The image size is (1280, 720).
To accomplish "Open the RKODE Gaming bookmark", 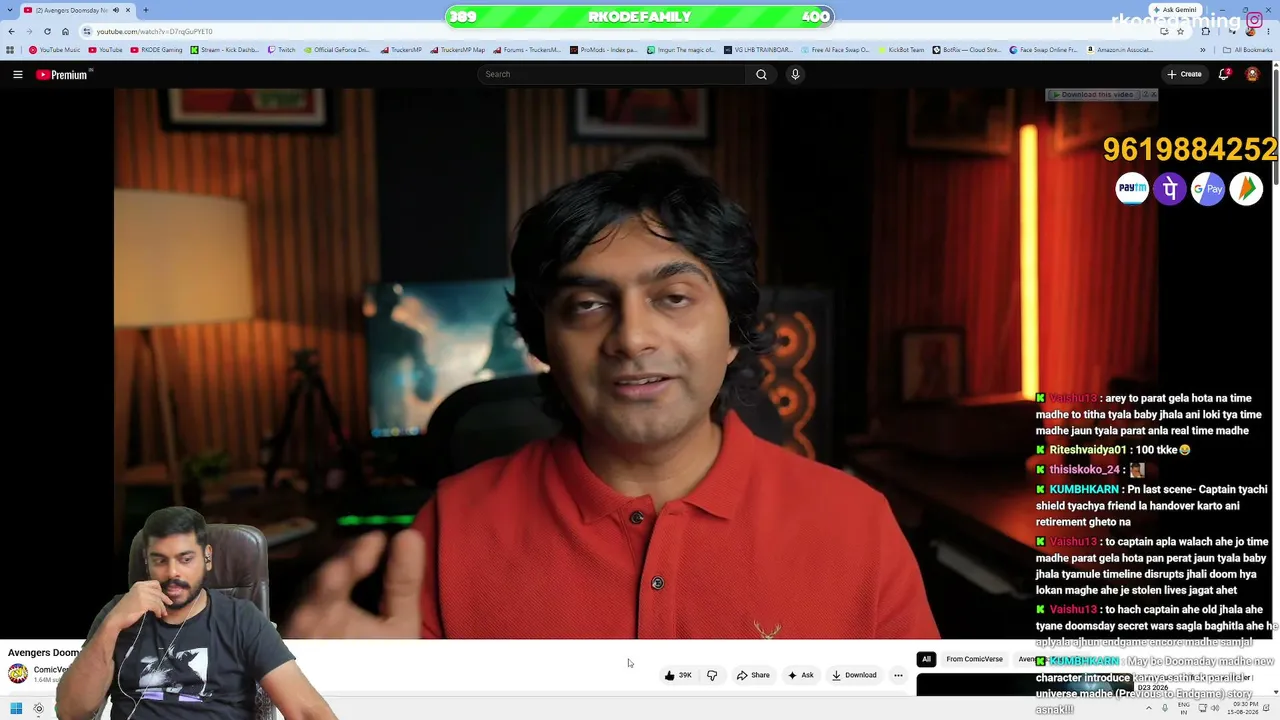I will pyautogui.click(x=157, y=50).
